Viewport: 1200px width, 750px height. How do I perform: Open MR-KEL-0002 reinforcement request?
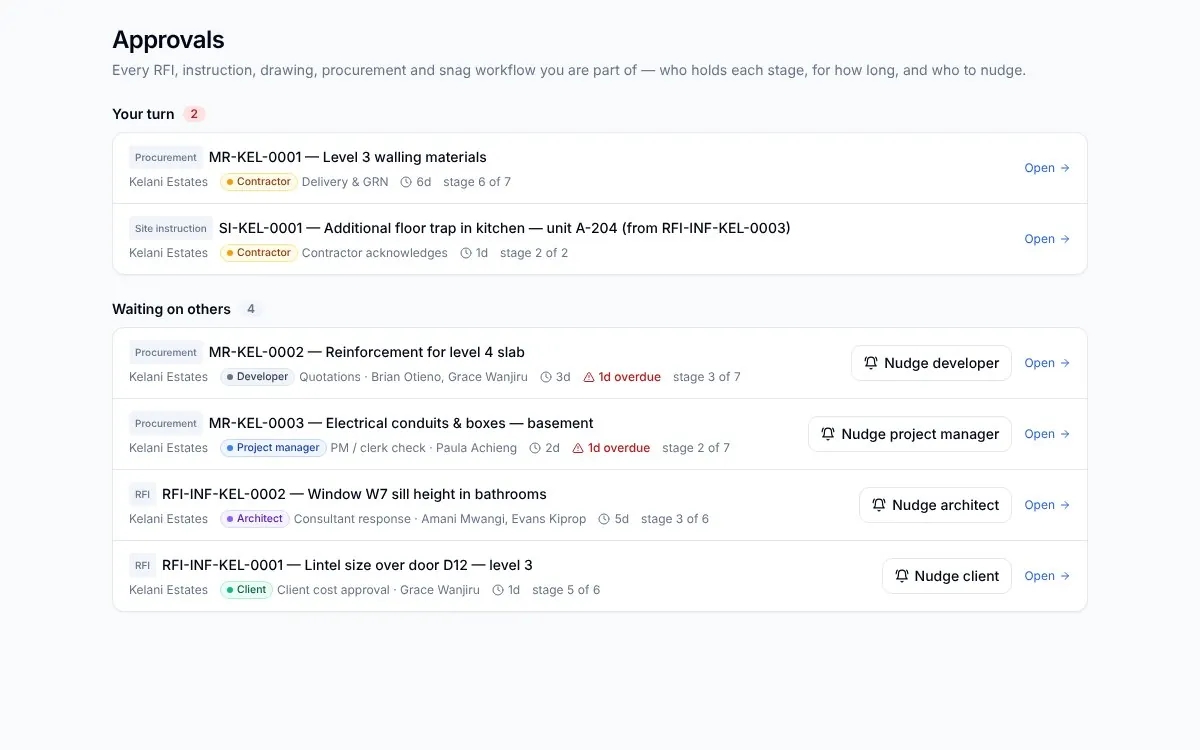[1047, 363]
